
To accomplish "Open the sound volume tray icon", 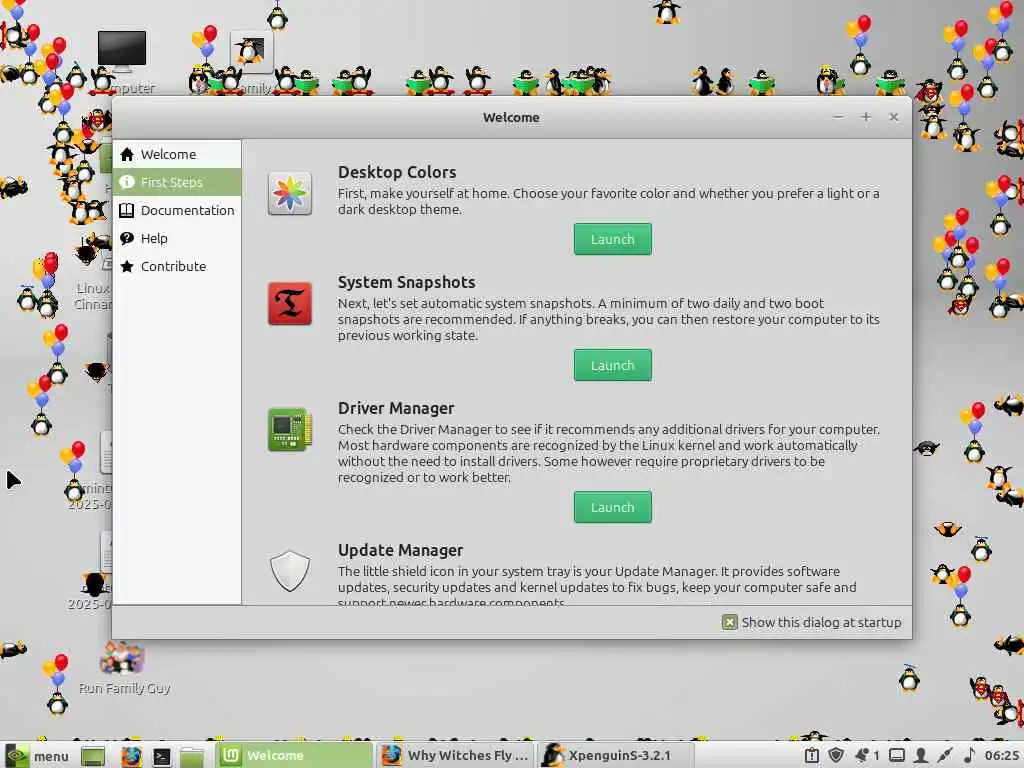I will [x=969, y=756].
